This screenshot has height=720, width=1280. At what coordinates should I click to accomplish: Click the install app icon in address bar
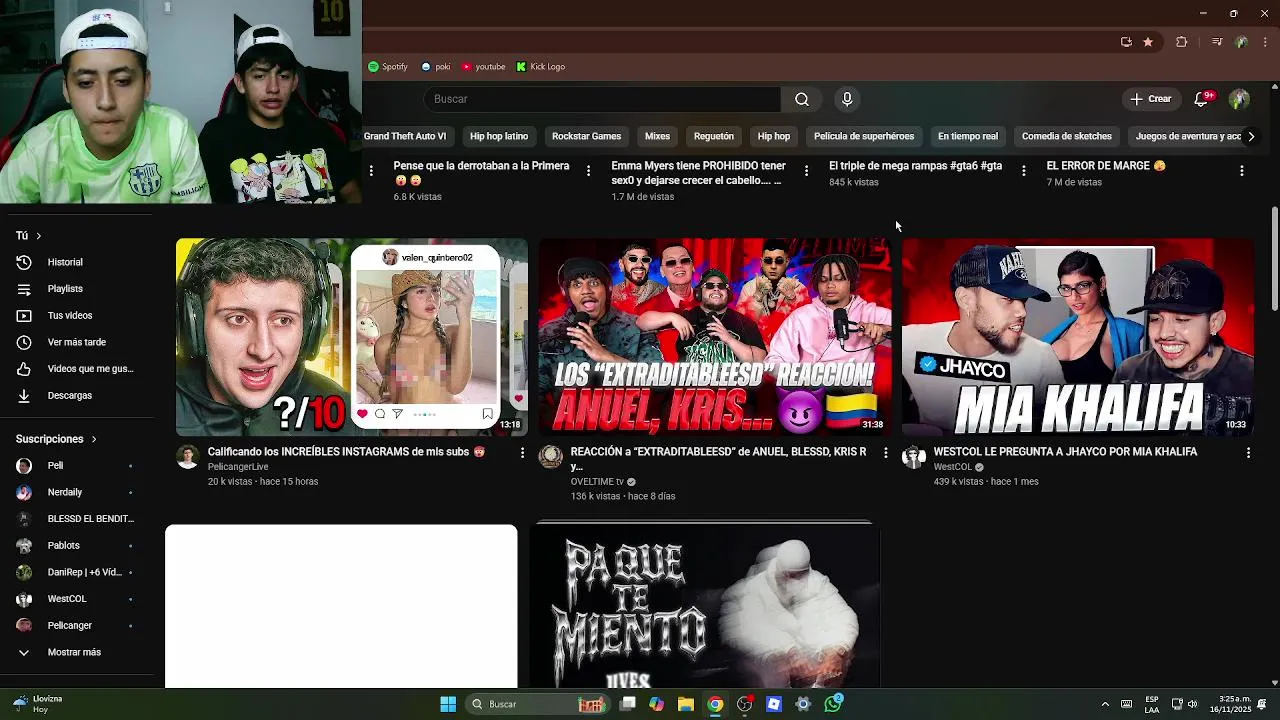(1126, 42)
